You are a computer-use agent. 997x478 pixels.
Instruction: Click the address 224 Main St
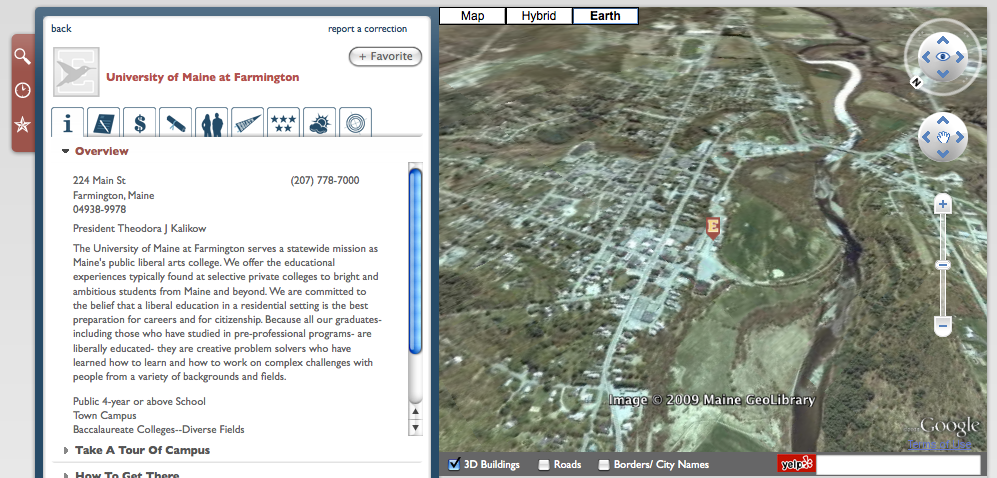pos(99,181)
